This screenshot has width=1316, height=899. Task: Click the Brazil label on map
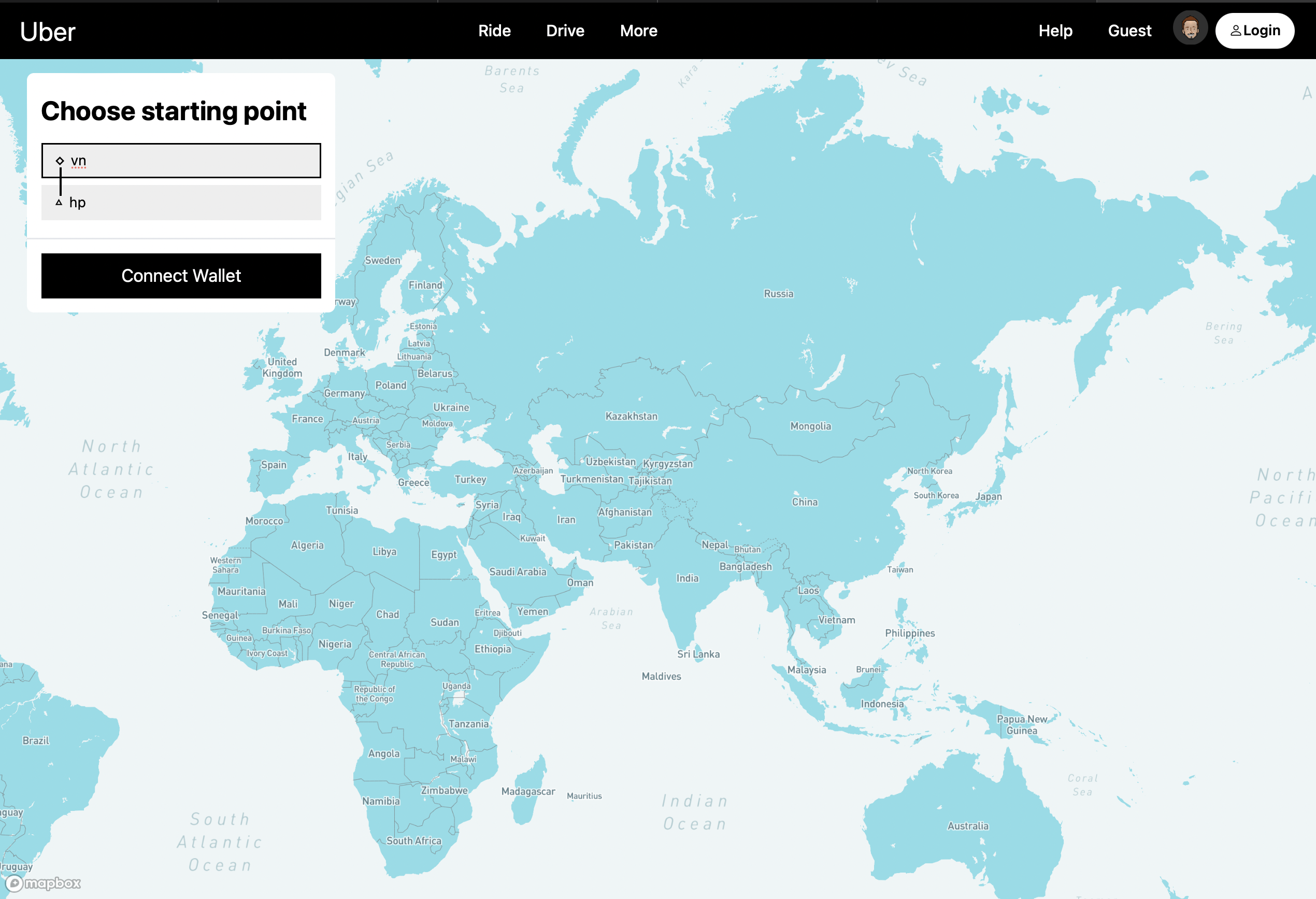pyautogui.click(x=36, y=740)
